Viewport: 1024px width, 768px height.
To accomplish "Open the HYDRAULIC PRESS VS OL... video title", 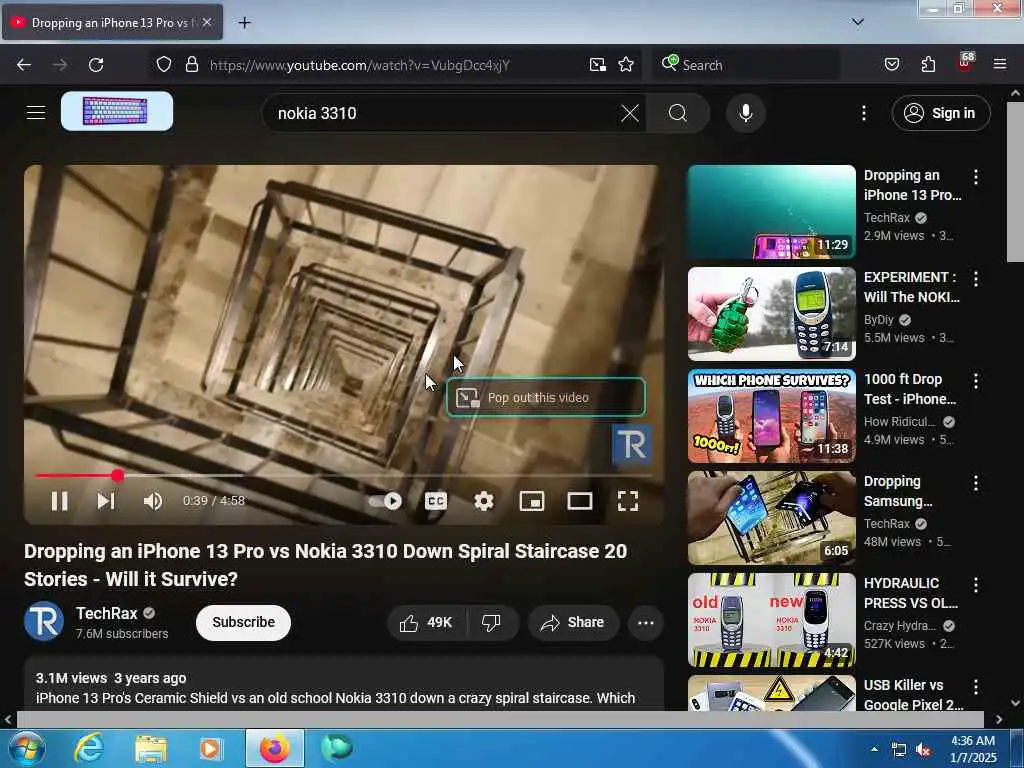I will [x=910, y=593].
